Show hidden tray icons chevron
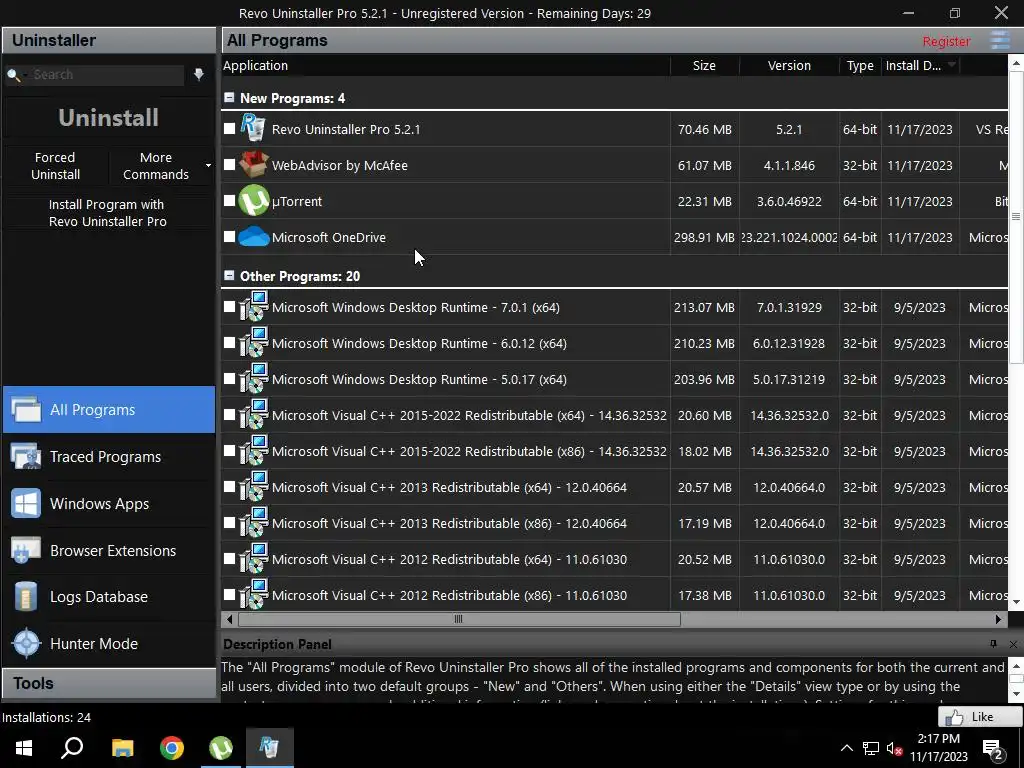This screenshot has width=1024, height=768. click(x=846, y=748)
